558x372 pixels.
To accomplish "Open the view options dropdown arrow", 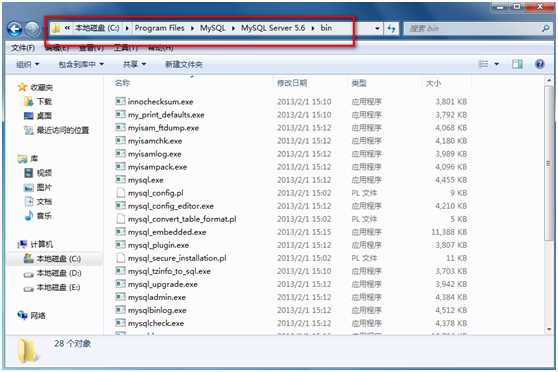I will (496, 64).
